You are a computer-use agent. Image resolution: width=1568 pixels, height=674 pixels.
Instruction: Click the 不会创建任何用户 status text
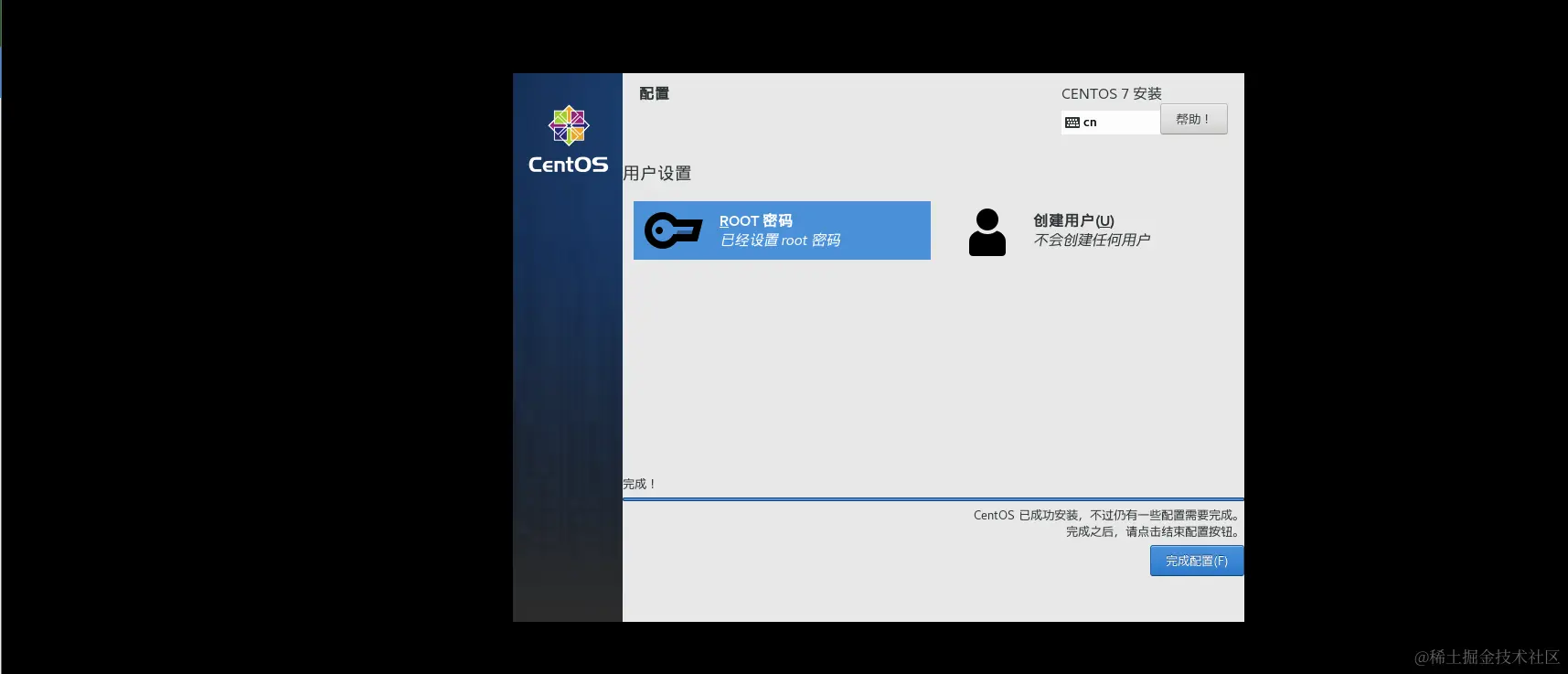[x=1092, y=240]
